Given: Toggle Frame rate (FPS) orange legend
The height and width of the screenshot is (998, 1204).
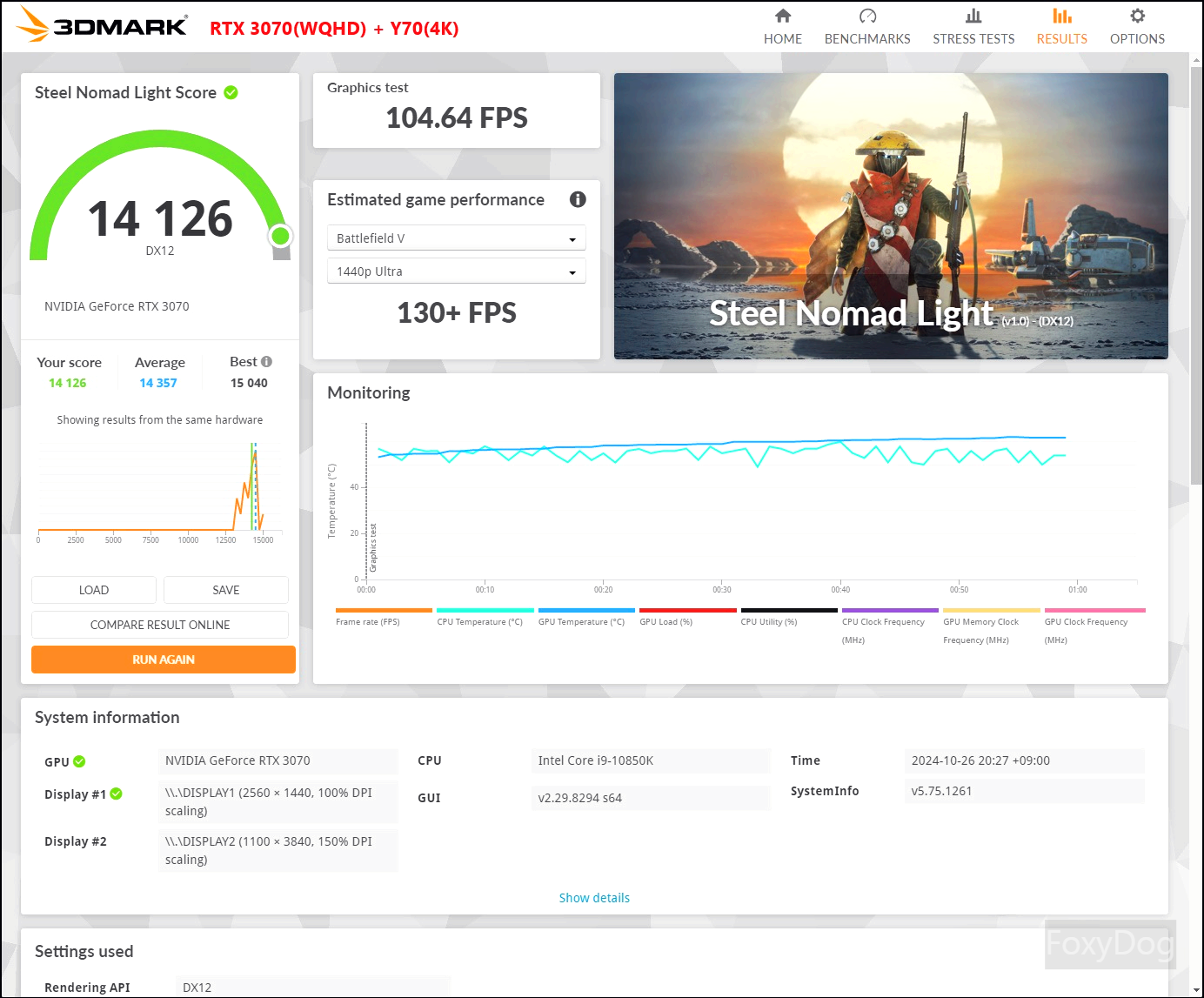Looking at the screenshot, I should click(383, 616).
